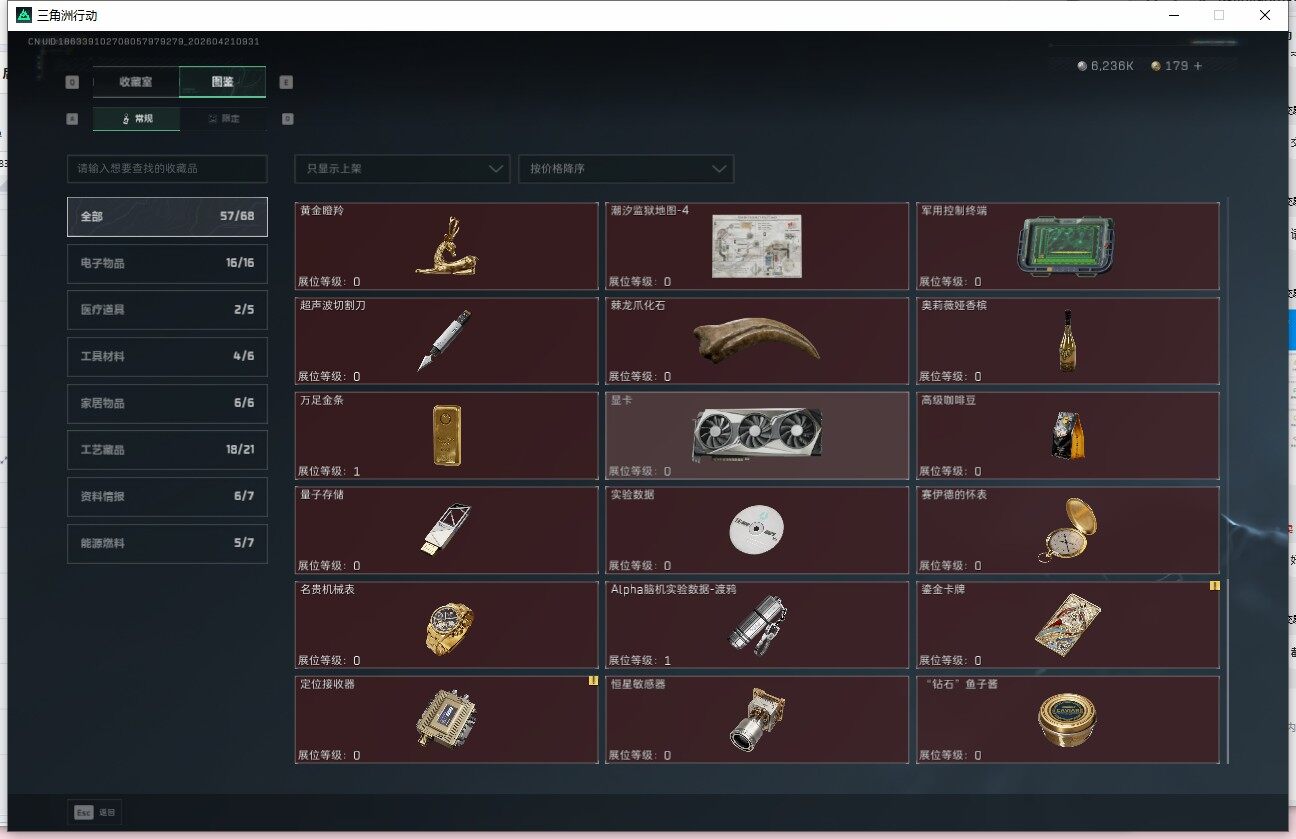Viewport: 1296px width, 839px height.
Task: Toggle the 限定 limited collection mode
Action: [224, 119]
